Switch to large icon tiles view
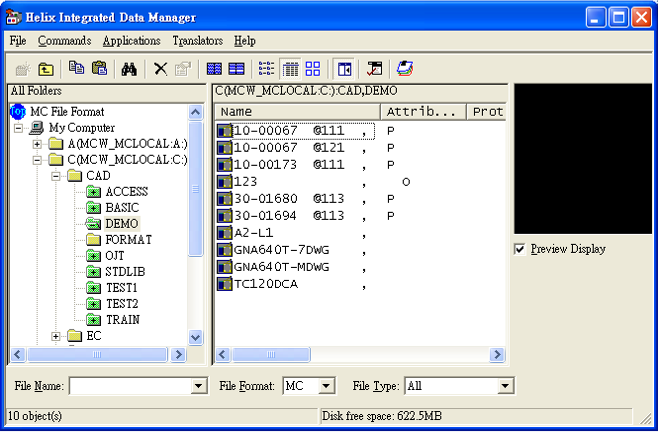 pyautogui.click(x=313, y=68)
